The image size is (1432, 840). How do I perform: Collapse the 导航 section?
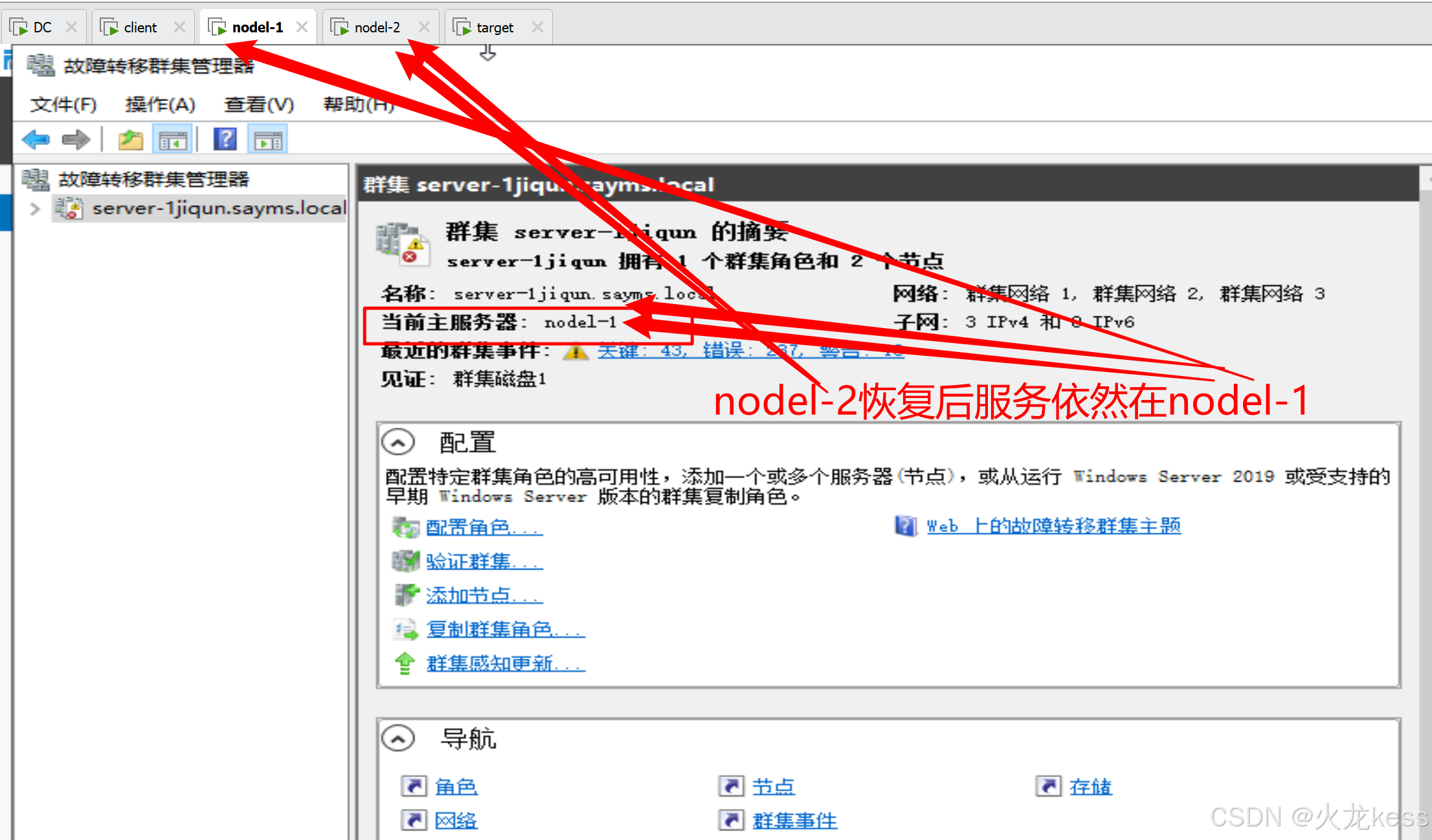(397, 738)
